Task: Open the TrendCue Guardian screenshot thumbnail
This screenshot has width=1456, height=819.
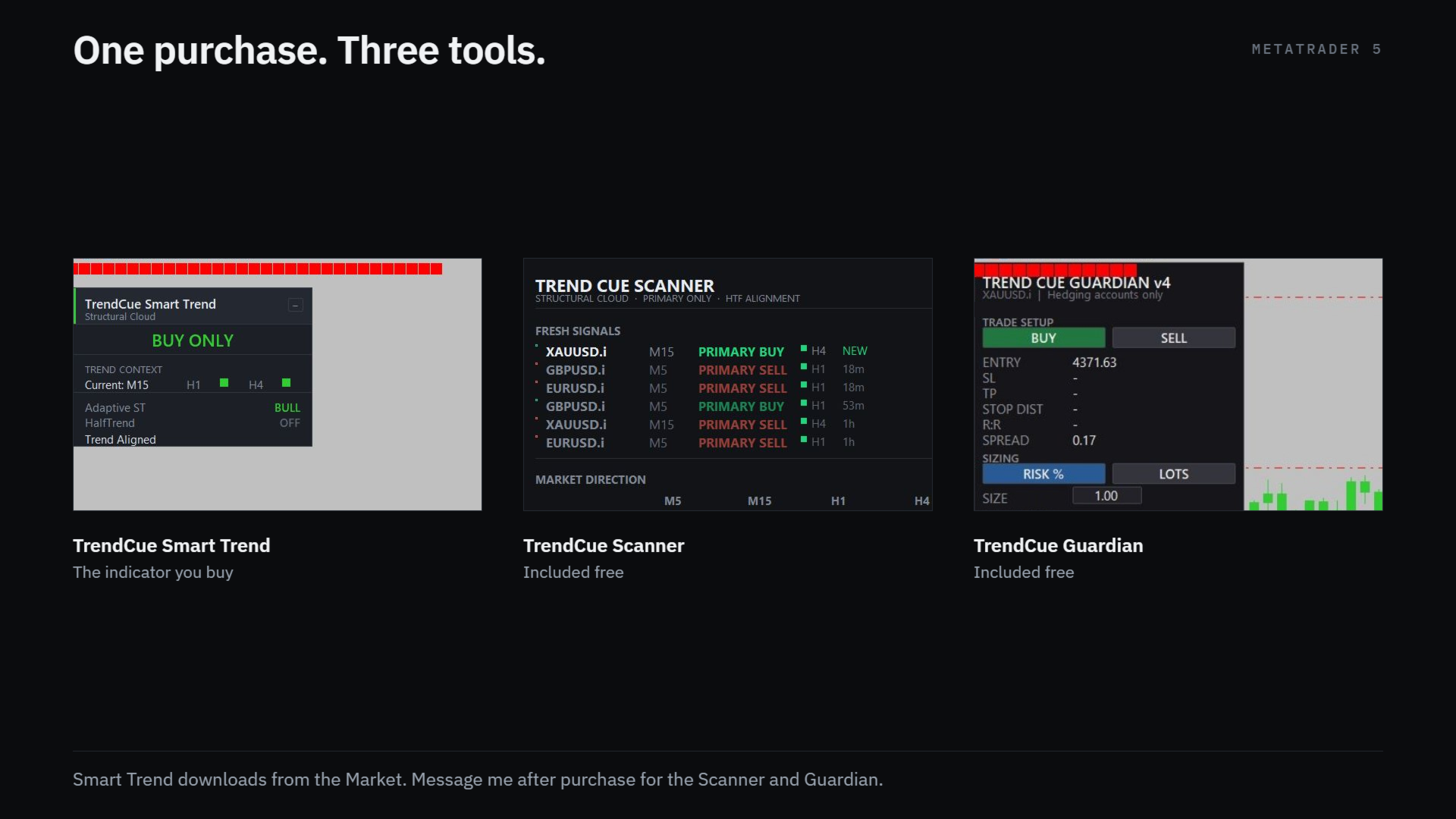Action: [x=1178, y=384]
